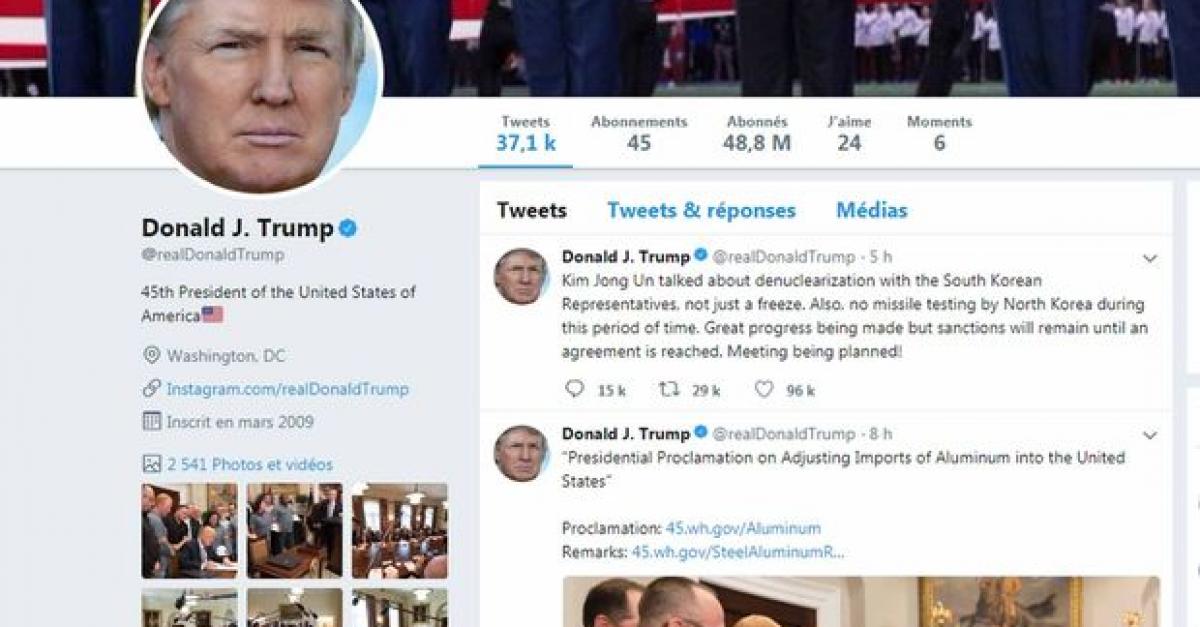Open the first photo thumbnail in the media grid
Viewport: 1200px width, 627px height.
point(190,531)
